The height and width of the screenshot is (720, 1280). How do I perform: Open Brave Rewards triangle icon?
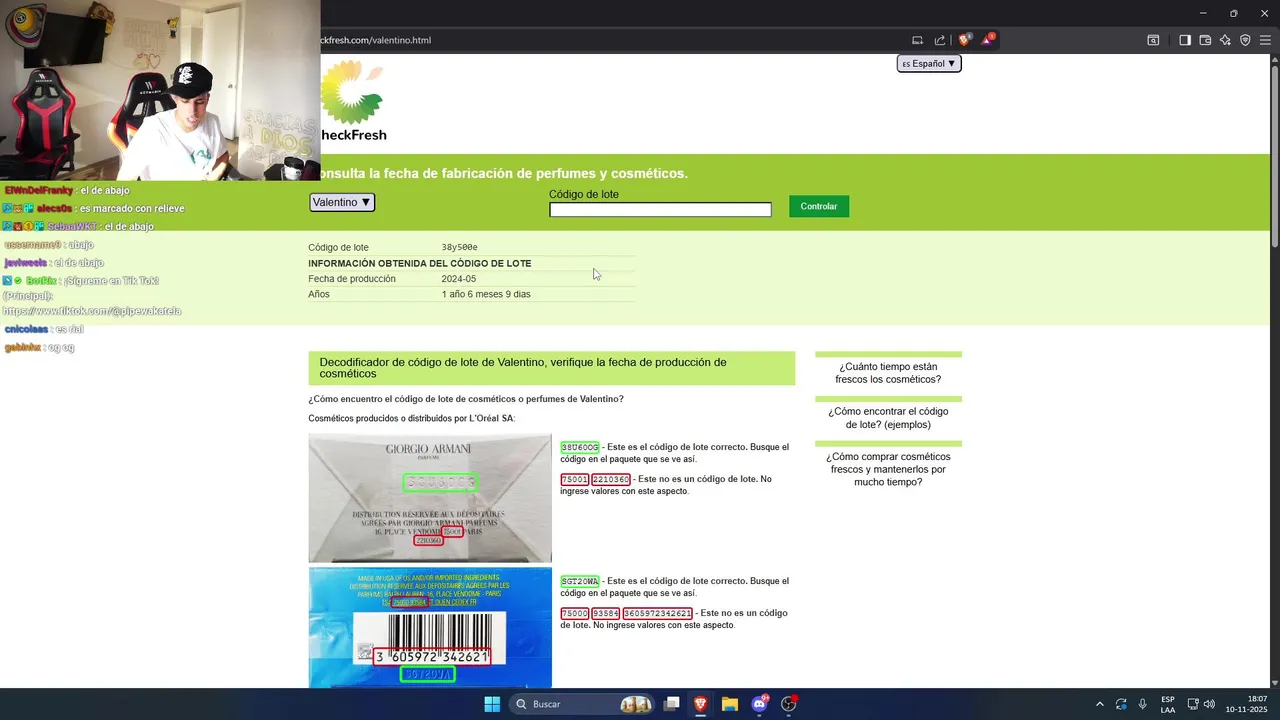tap(987, 40)
